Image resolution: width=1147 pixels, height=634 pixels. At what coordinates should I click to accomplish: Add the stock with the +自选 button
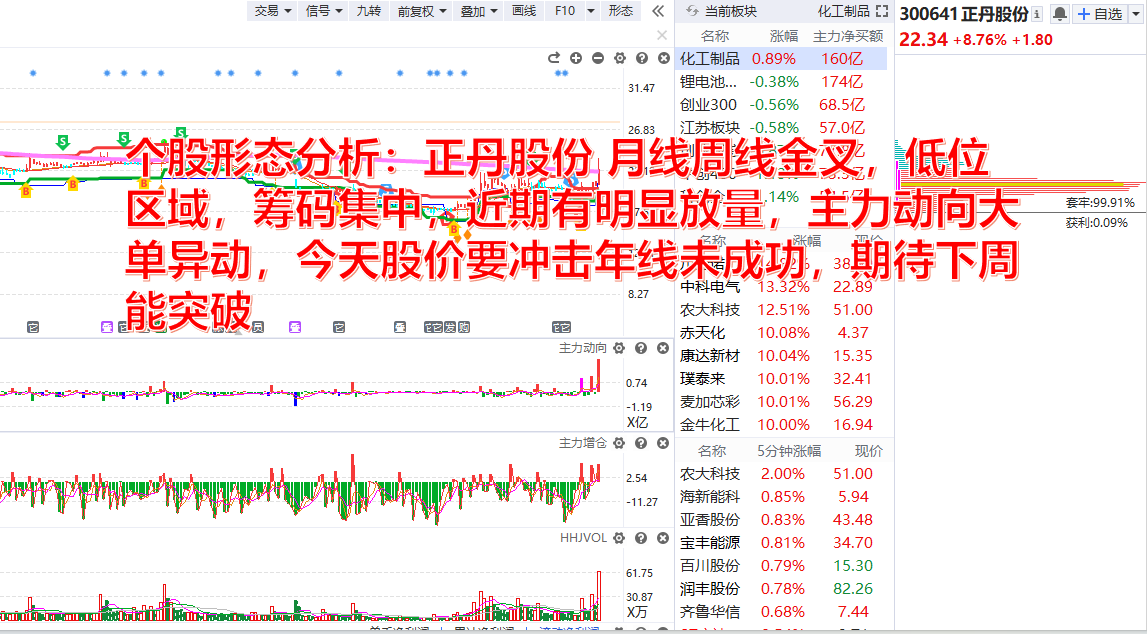[x=1099, y=14]
